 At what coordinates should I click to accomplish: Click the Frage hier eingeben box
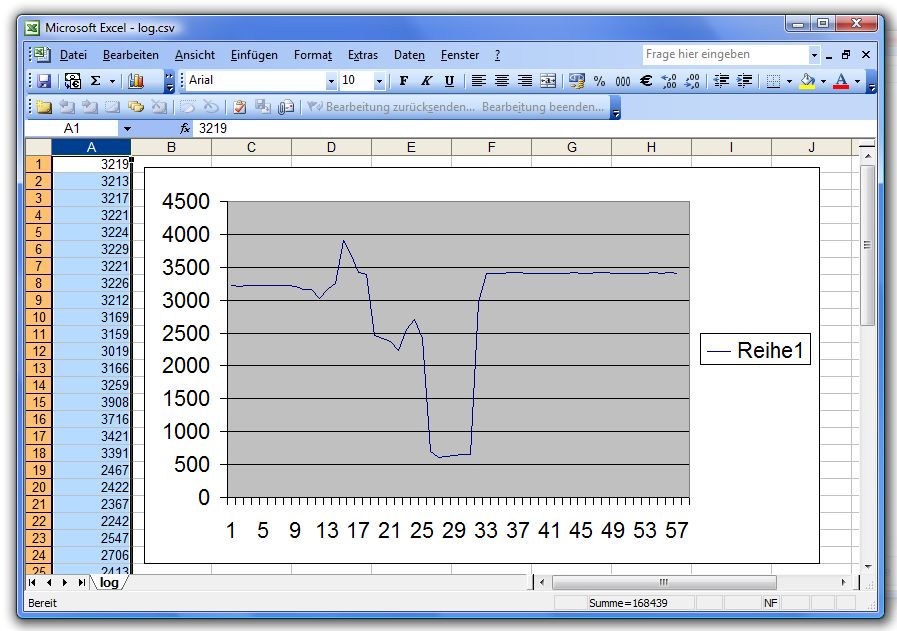coord(725,55)
